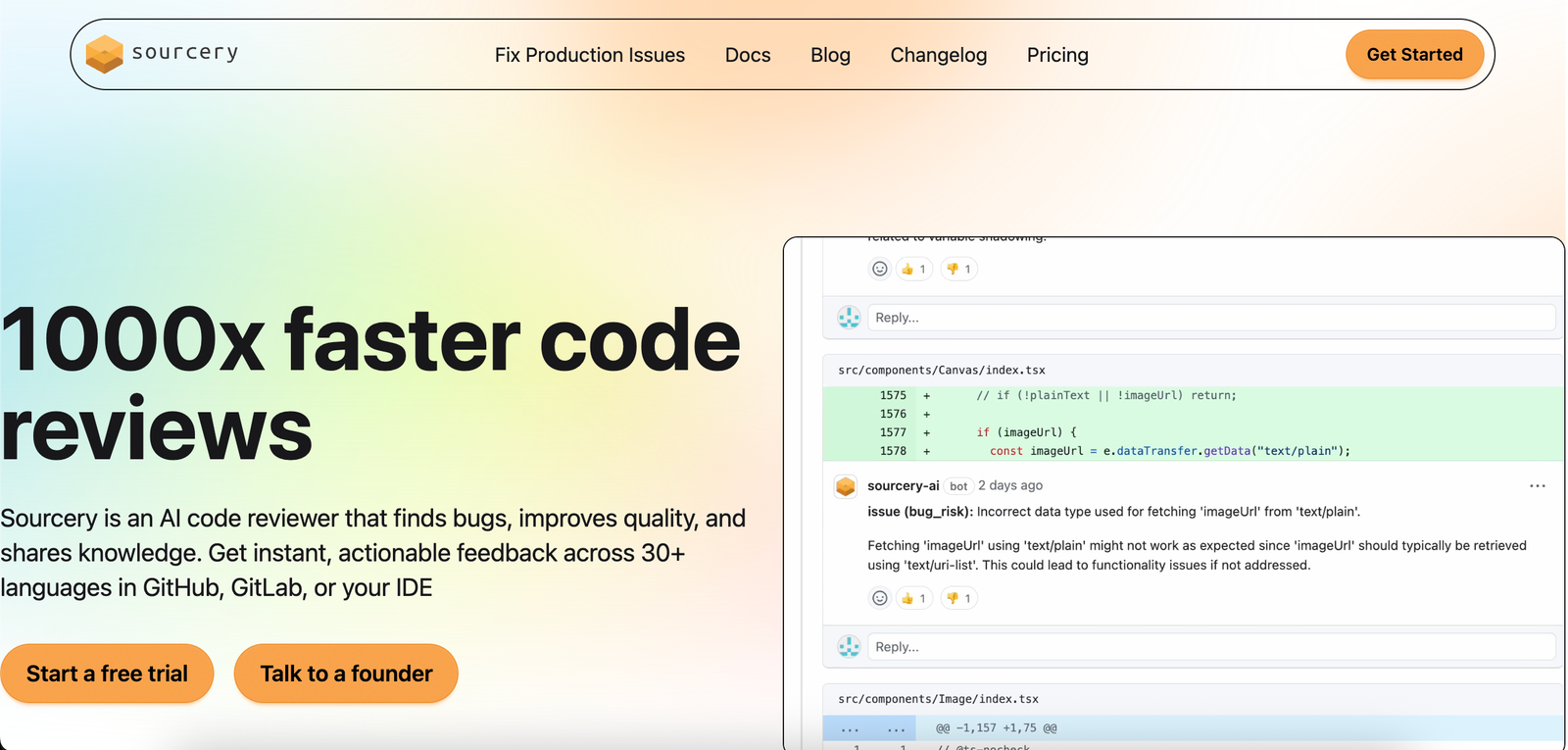The image size is (1568, 750).
Task: Click thumbs down under bug_risk comment
Action: click(958, 598)
